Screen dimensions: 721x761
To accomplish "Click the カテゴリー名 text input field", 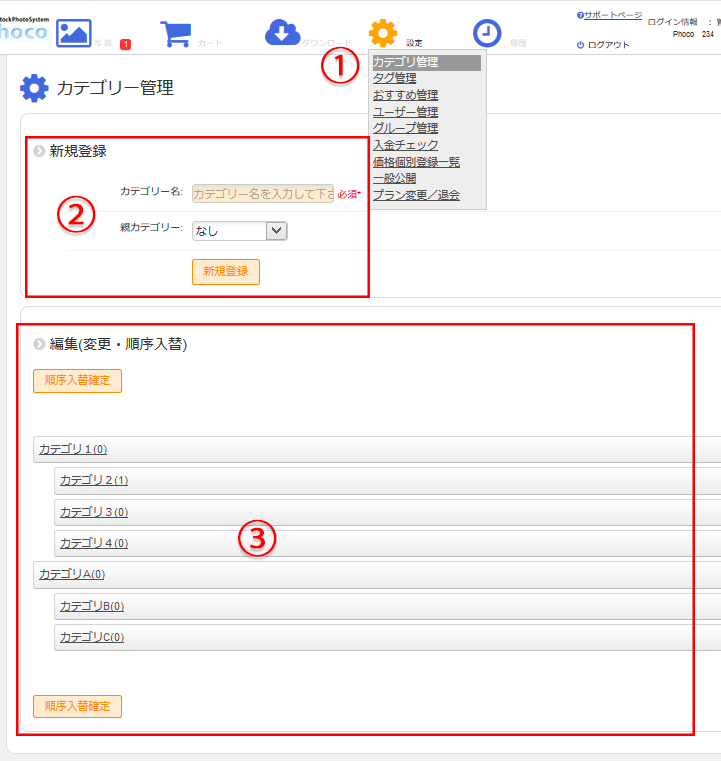I will pyautogui.click(x=262, y=194).
